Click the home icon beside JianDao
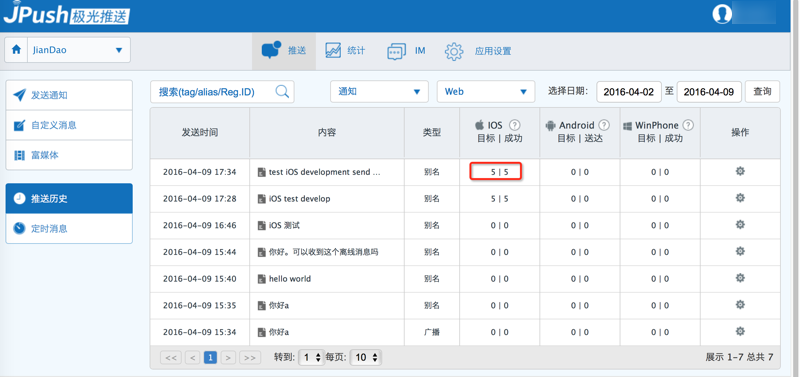The image size is (800, 377). [x=16, y=49]
